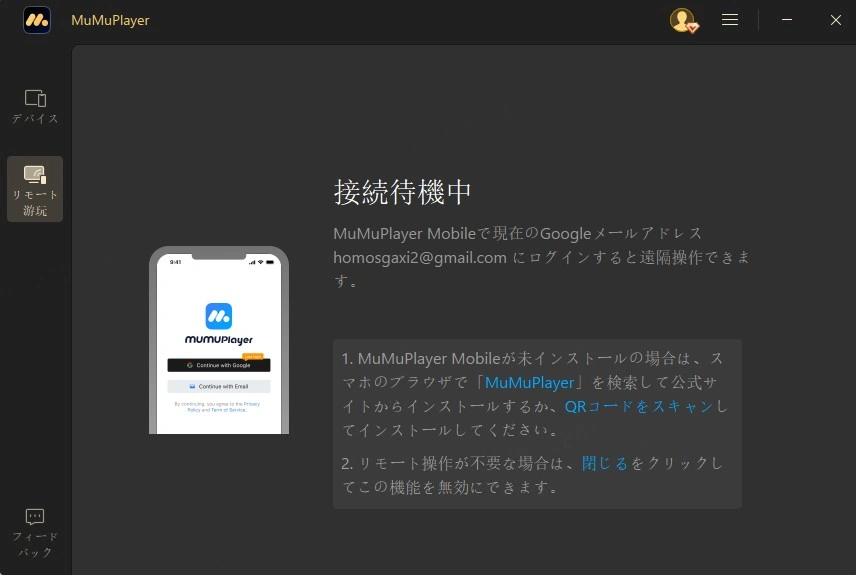856x575 pixels.
Task: Click the homosgaxi2@gmail.com email text
Action: (420, 257)
